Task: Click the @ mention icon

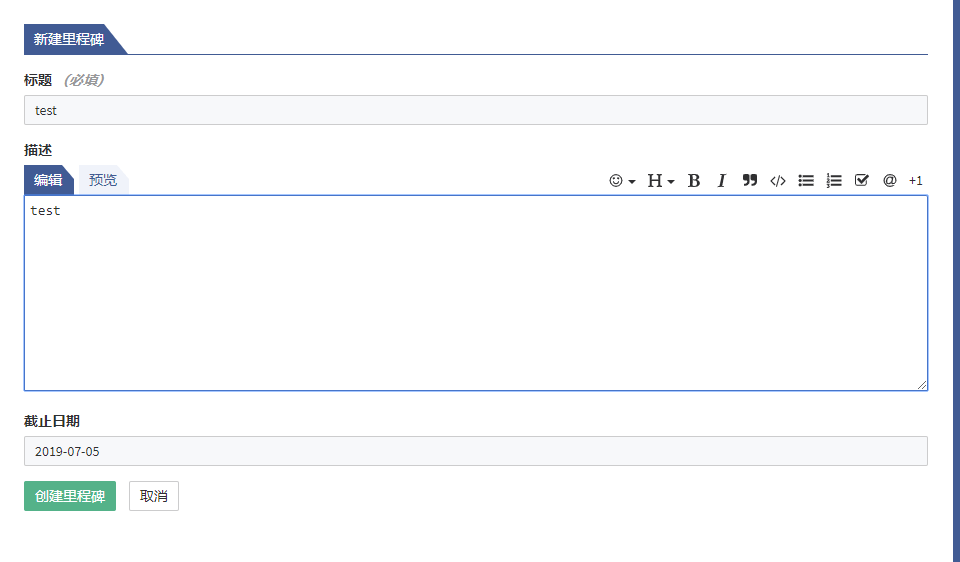Action: [889, 181]
